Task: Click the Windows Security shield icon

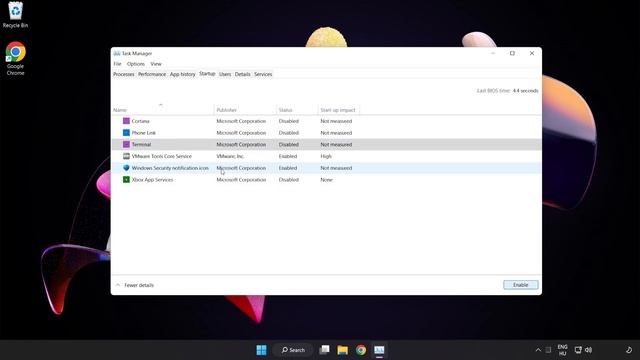Action: pos(126,168)
